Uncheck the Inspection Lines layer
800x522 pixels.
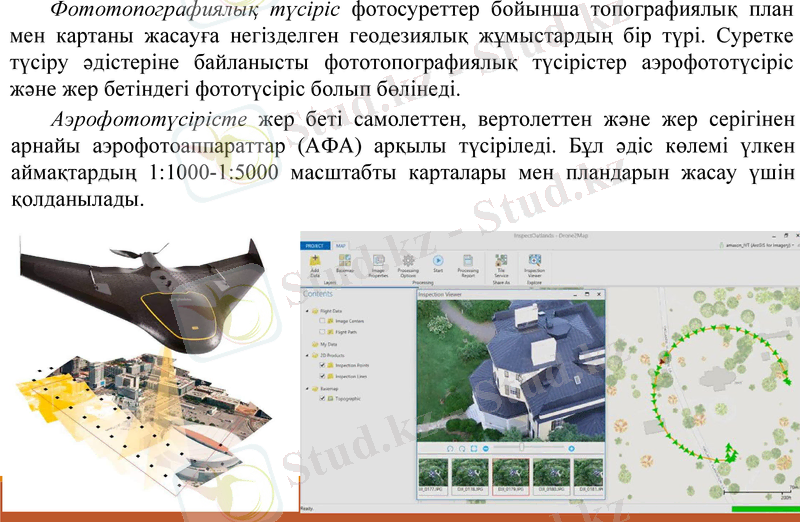(x=322, y=376)
